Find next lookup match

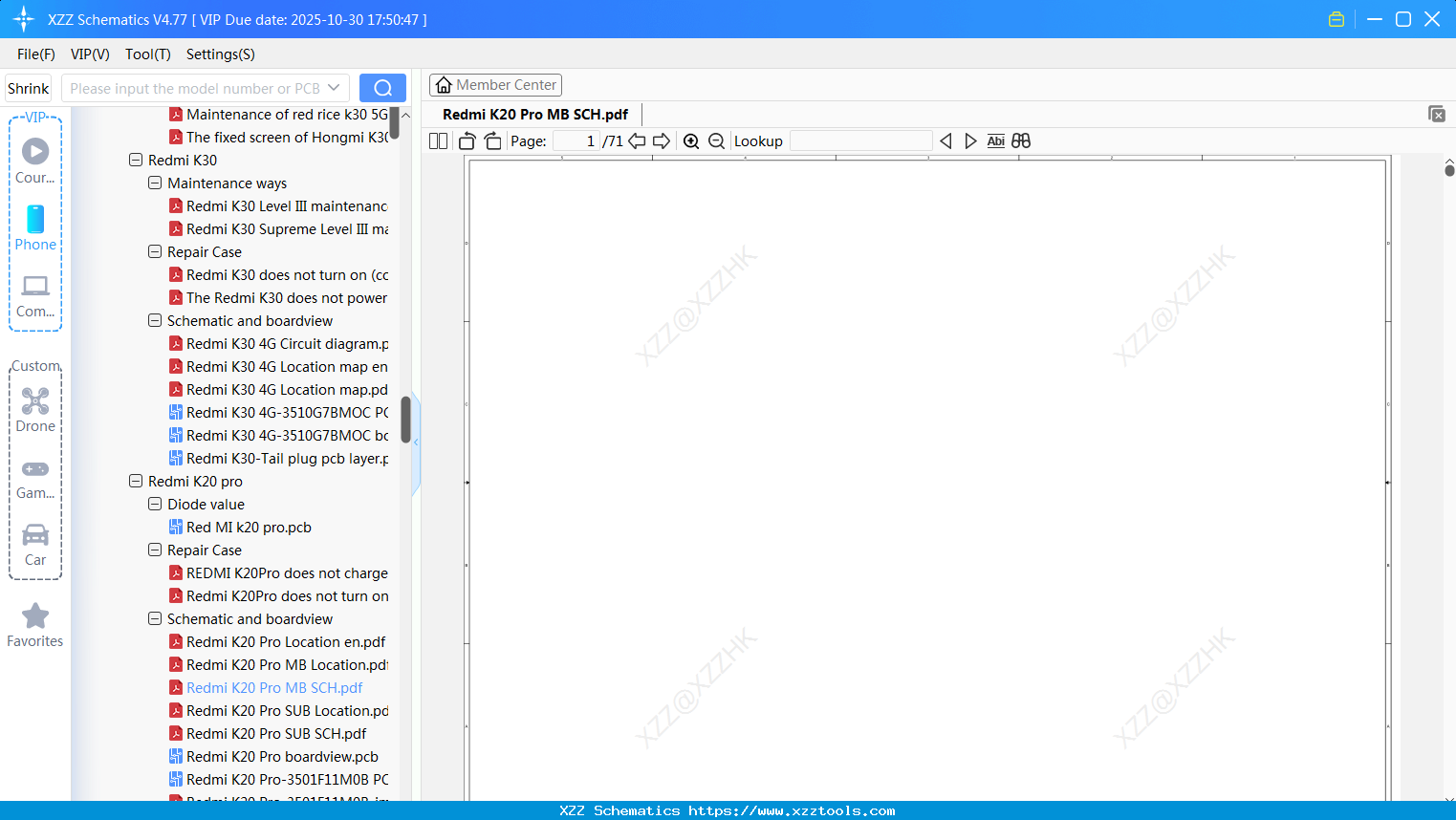click(x=970, y=141)
